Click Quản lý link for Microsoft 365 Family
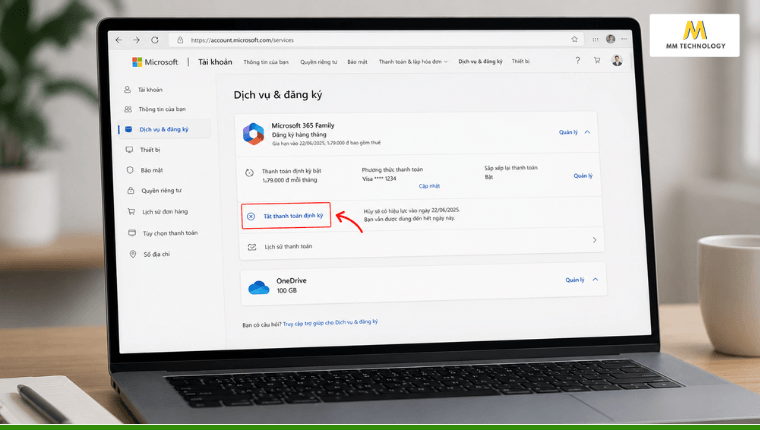 (568, 132)
